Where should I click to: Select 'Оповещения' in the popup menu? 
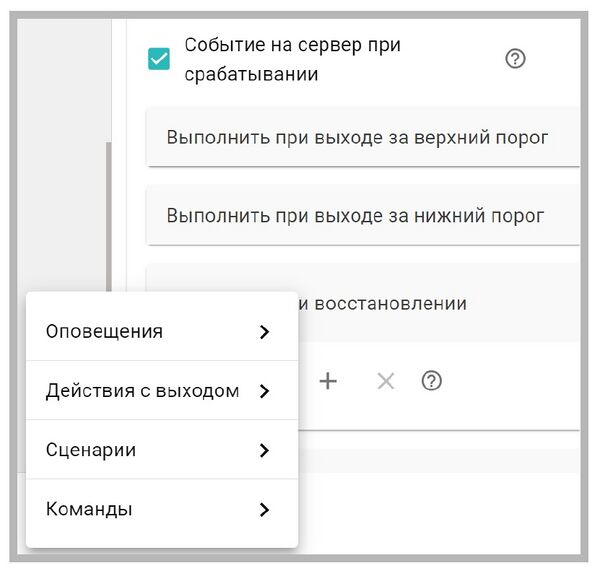[105, 332]
